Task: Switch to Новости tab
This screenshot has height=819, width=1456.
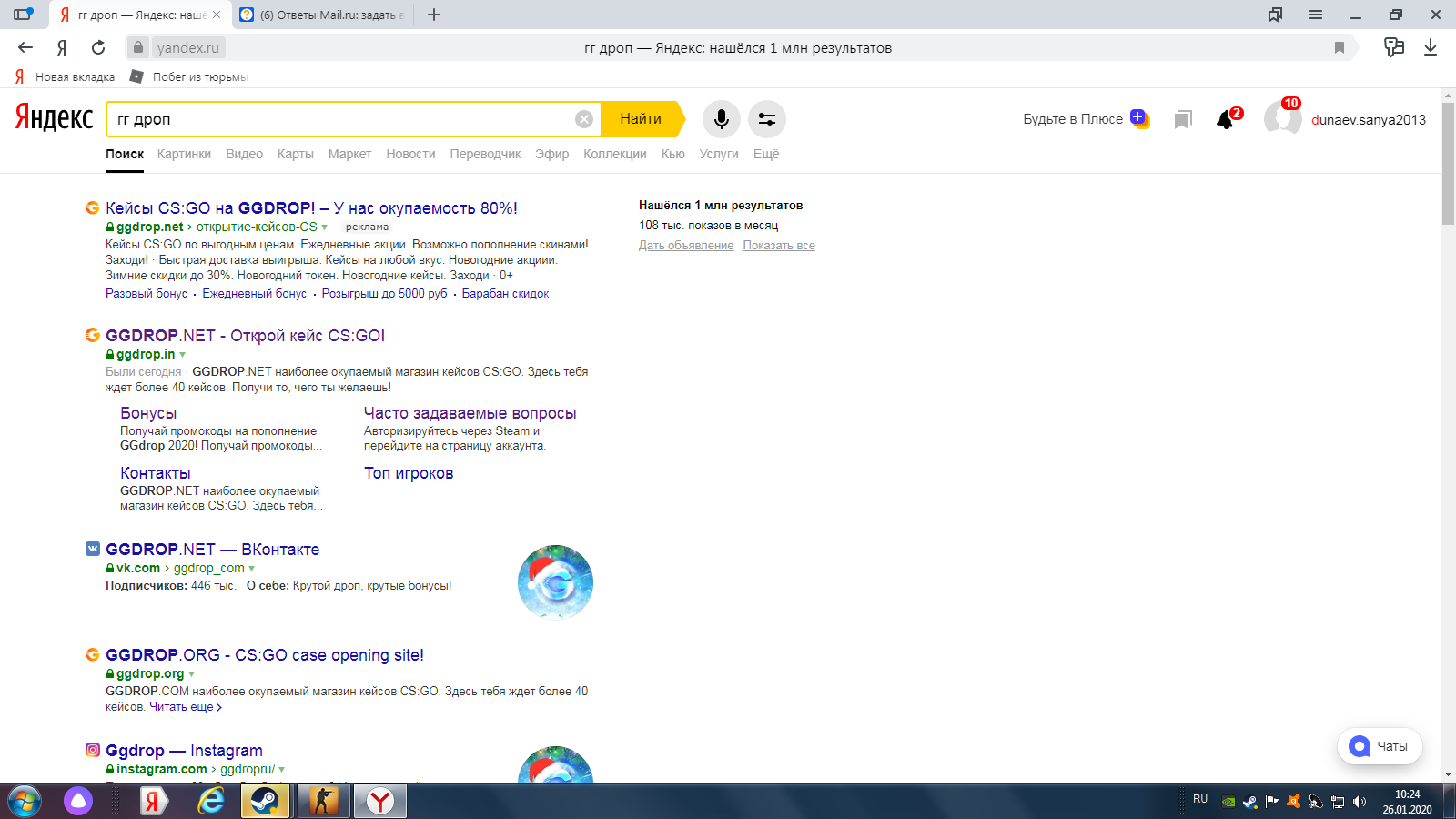Action: tap(410, 154)
